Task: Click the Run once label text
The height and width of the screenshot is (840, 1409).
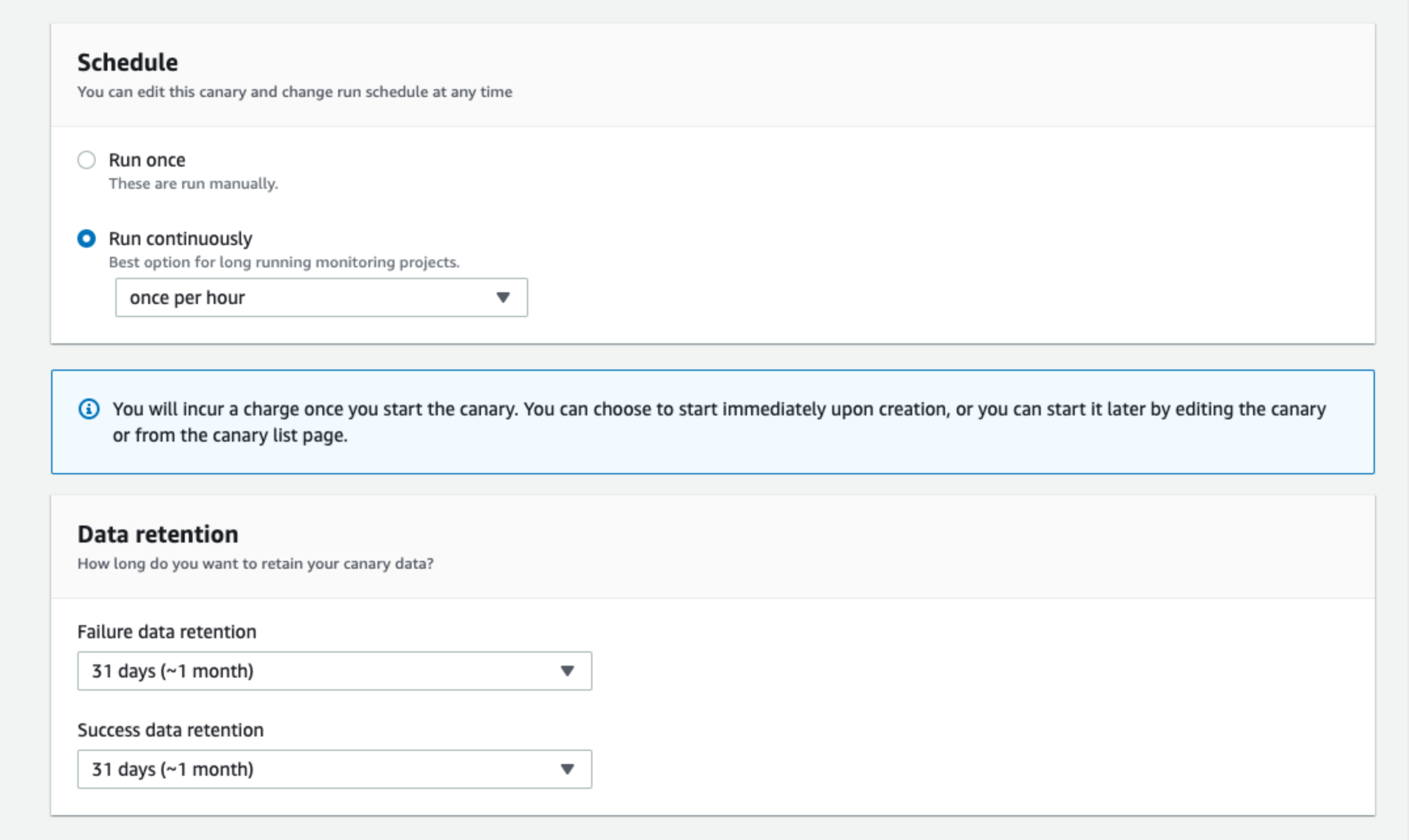Action: [x=147, y=160]
